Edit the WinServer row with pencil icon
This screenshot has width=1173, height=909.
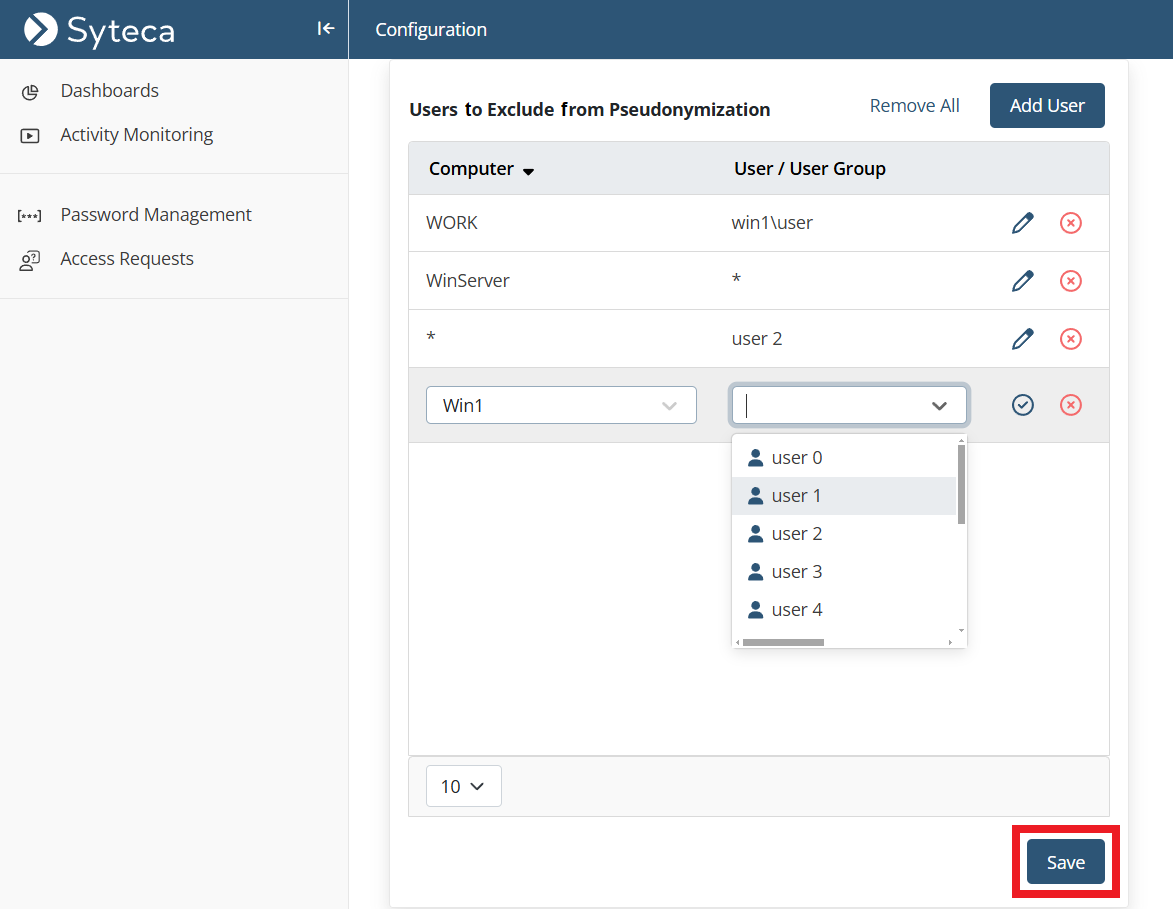coord(1022,281)
